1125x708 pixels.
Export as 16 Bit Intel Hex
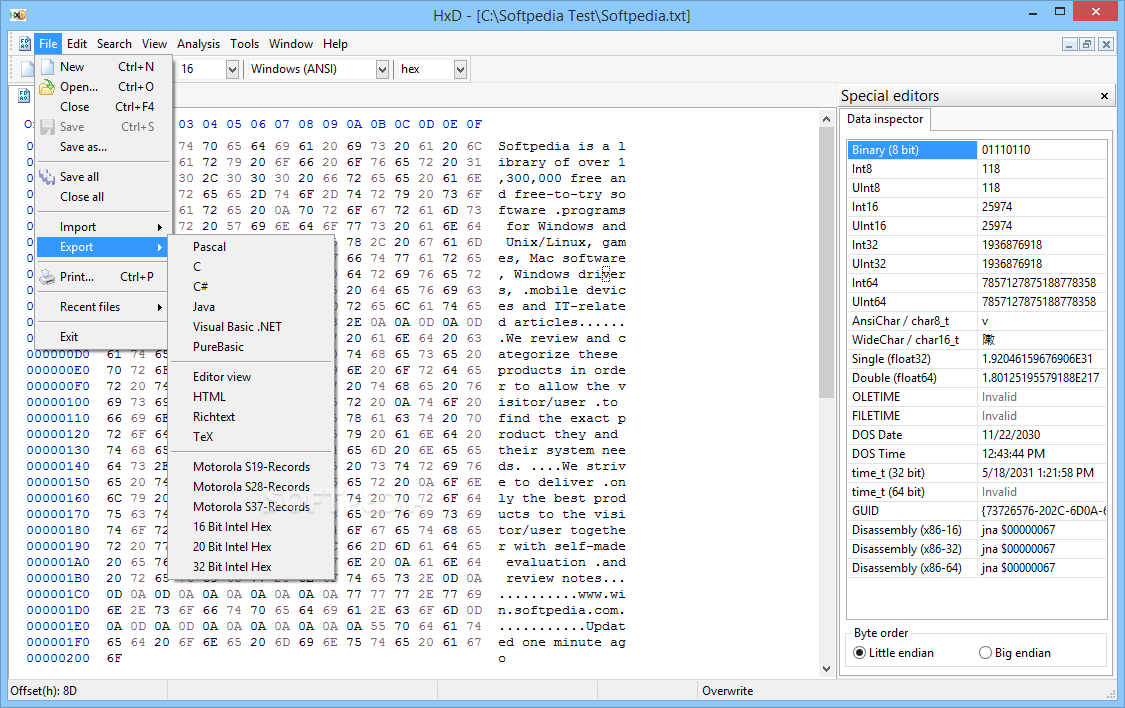(251, 527)
